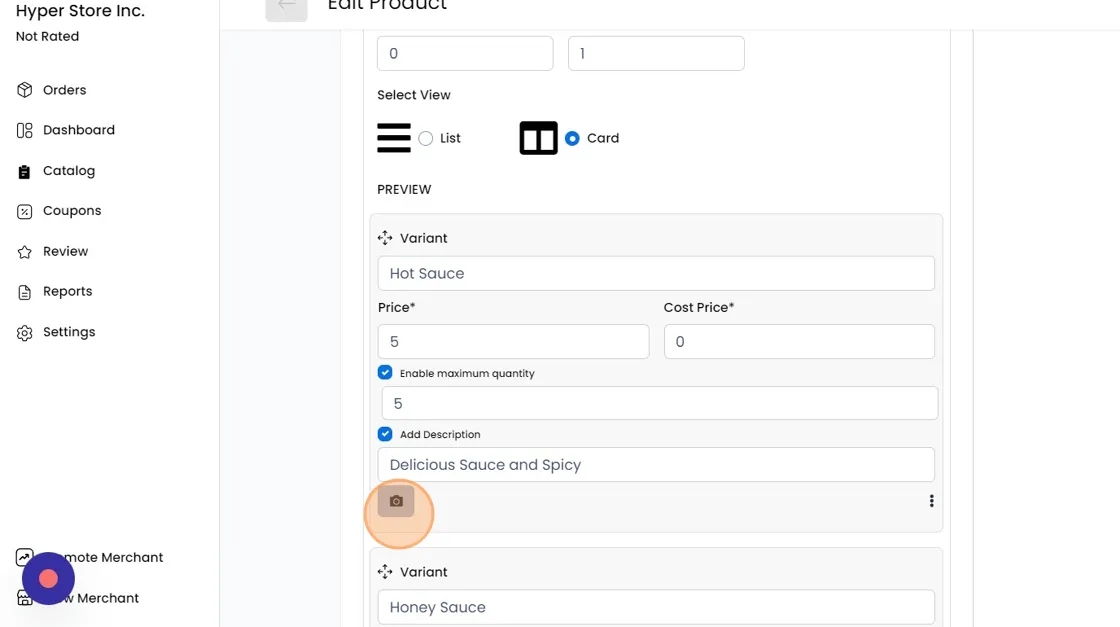Open the three-dot menu for Hot Sauce variant
Image resolution: width=1120 pixels, height=627 pixels.
[931, 501]
